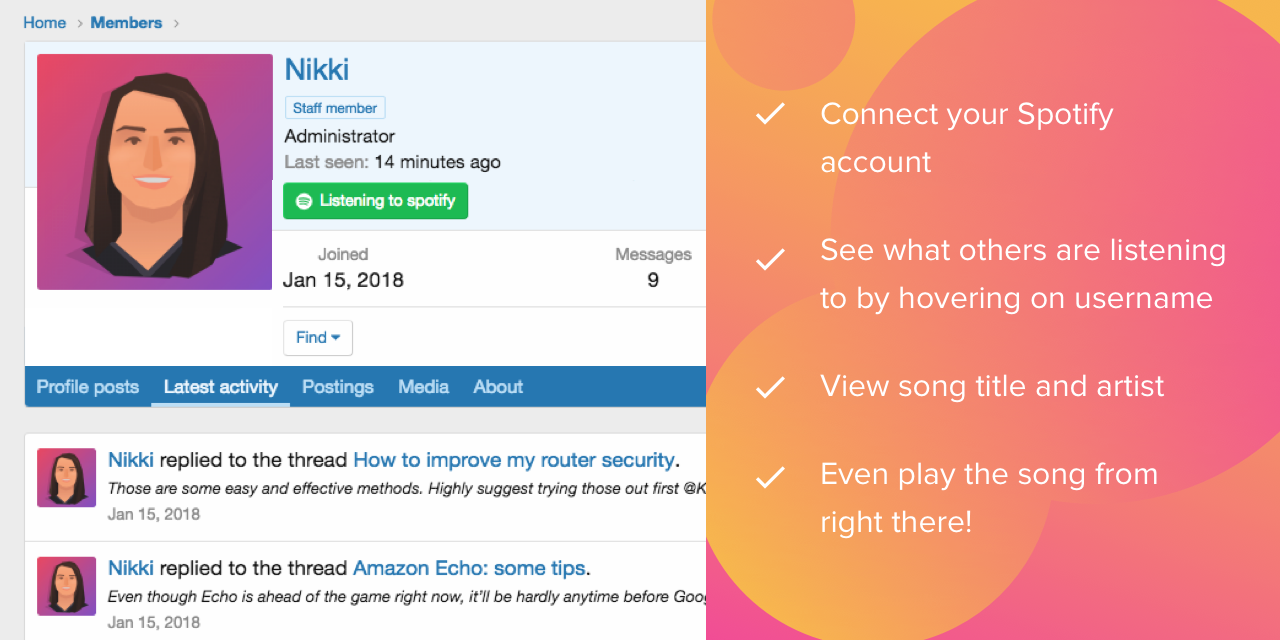1280x640 pixels.
Task: Click the Nikki username in the second activity item
Action: click(131, 568)
